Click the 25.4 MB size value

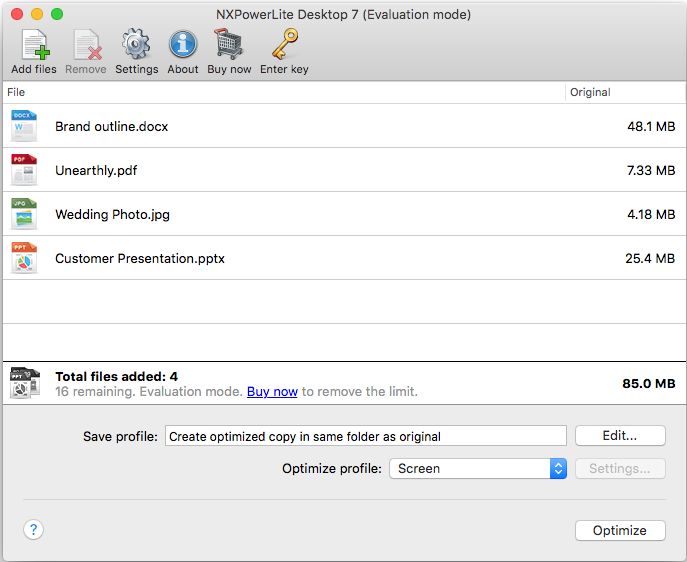tap(650, 258)
